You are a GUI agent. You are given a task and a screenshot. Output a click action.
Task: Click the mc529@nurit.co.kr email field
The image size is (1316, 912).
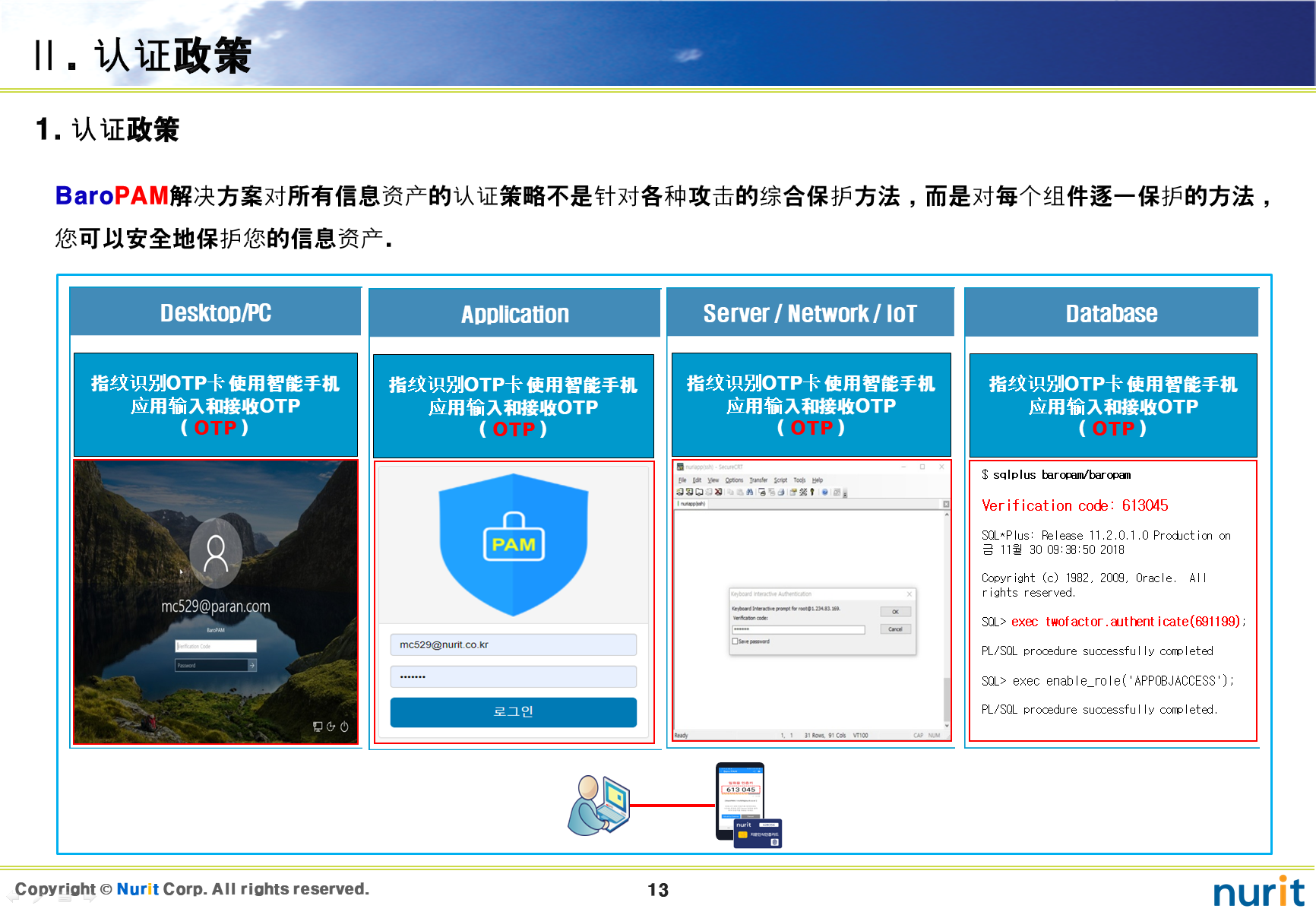click(x=514, y=644)
